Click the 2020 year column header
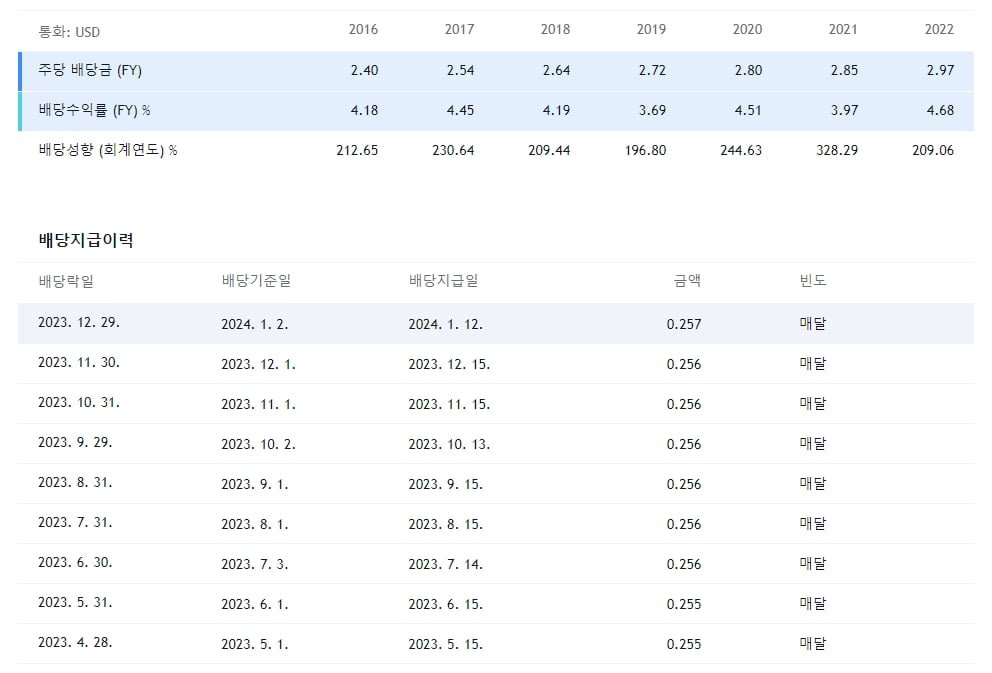This screenshot has height=673, width=992. tap(748, 29)
